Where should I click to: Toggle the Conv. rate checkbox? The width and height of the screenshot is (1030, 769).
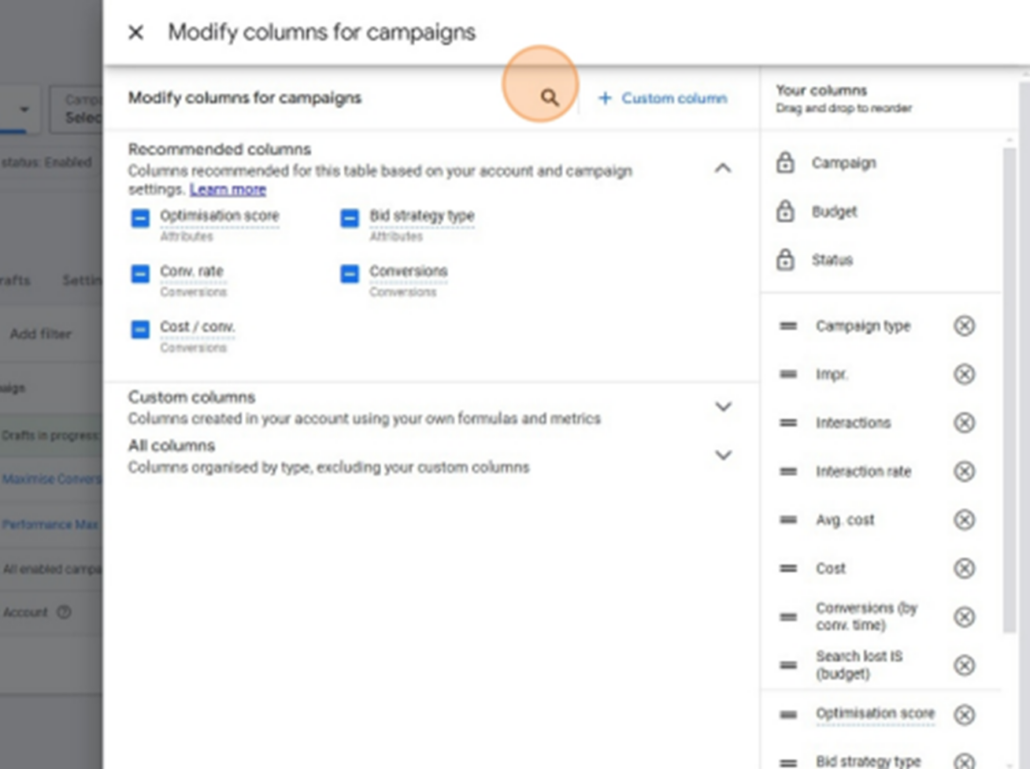140,274
